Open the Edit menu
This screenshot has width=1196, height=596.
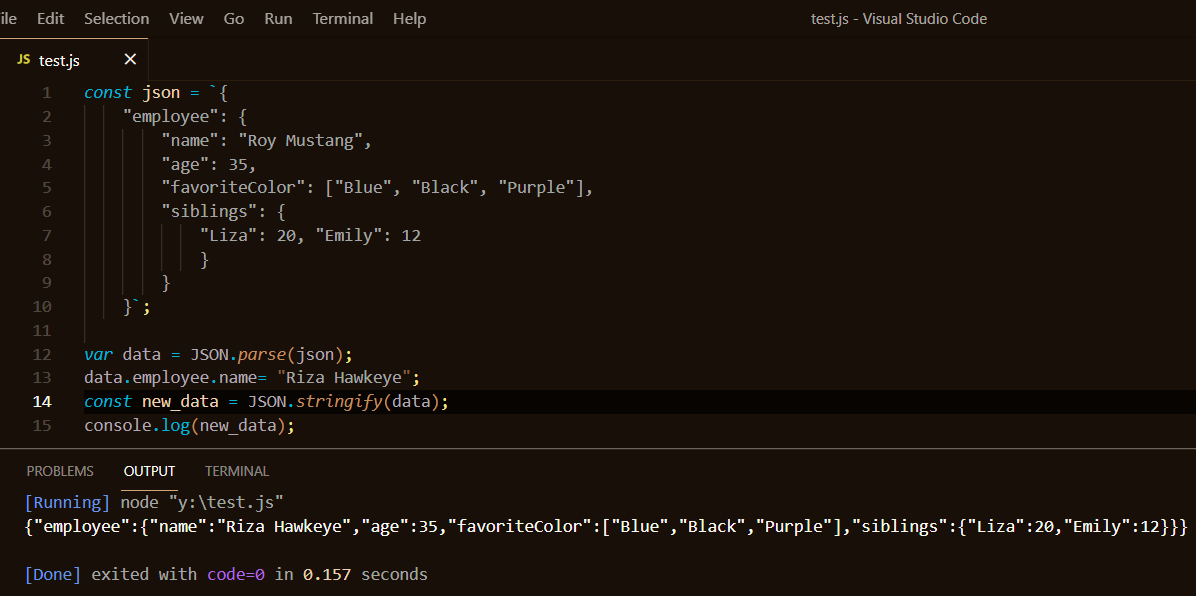(x=50, y=18)
